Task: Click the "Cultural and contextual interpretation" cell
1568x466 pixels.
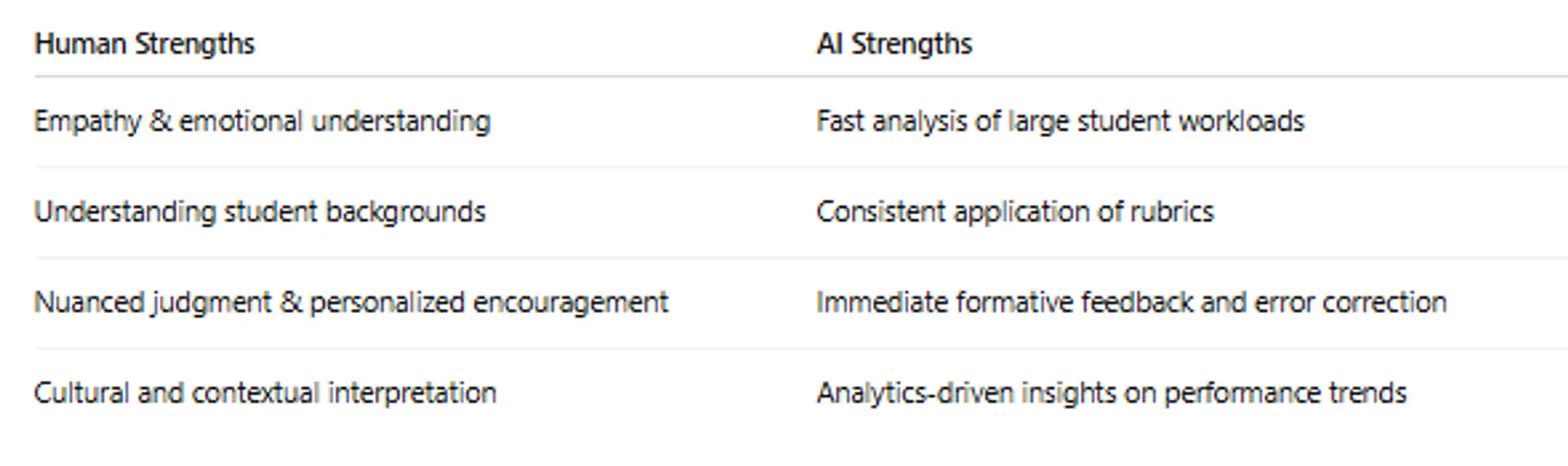Action: click(x=265, y=394)
